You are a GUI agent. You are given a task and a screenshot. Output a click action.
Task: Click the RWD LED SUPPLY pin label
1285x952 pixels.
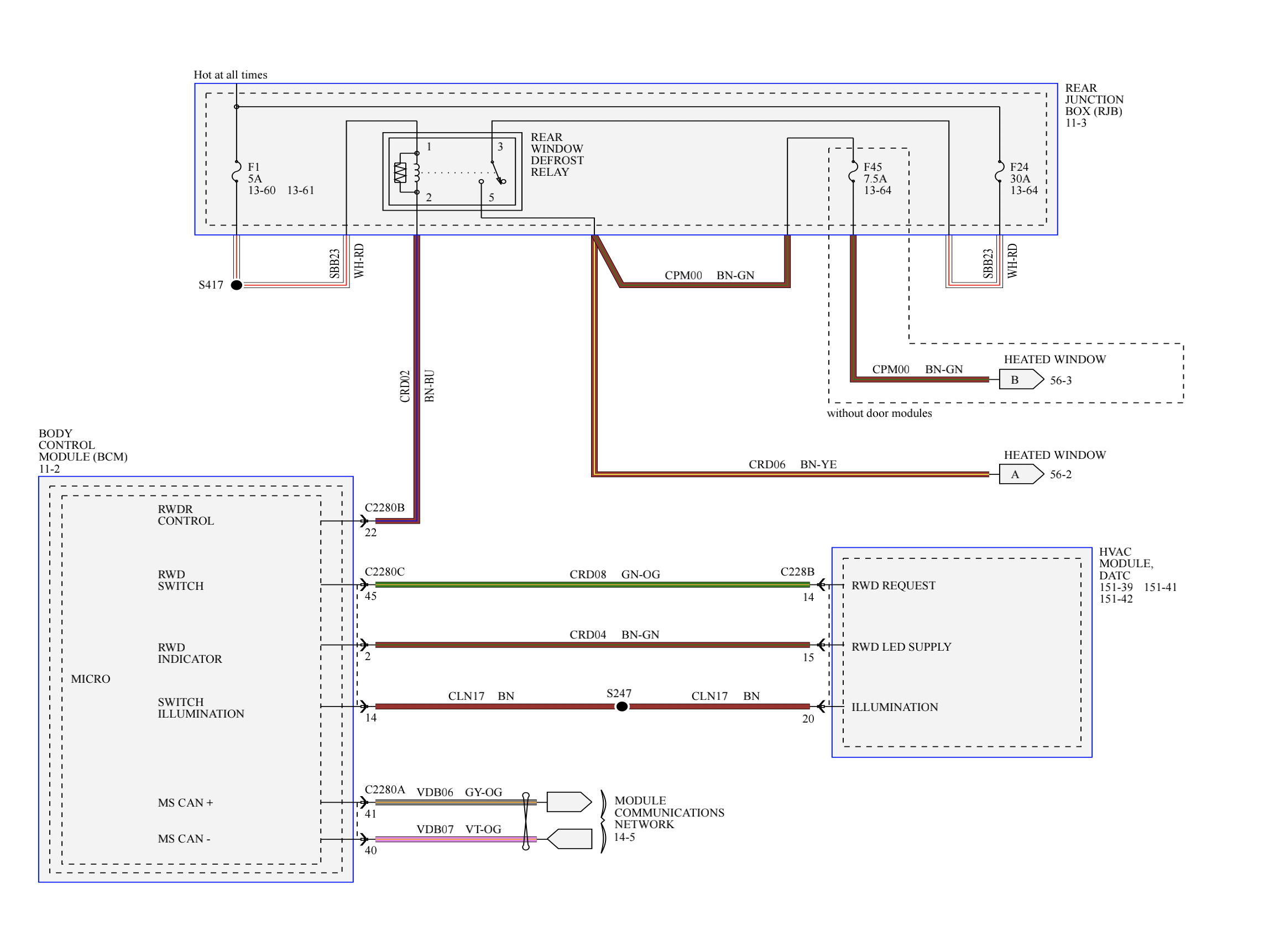901,647
